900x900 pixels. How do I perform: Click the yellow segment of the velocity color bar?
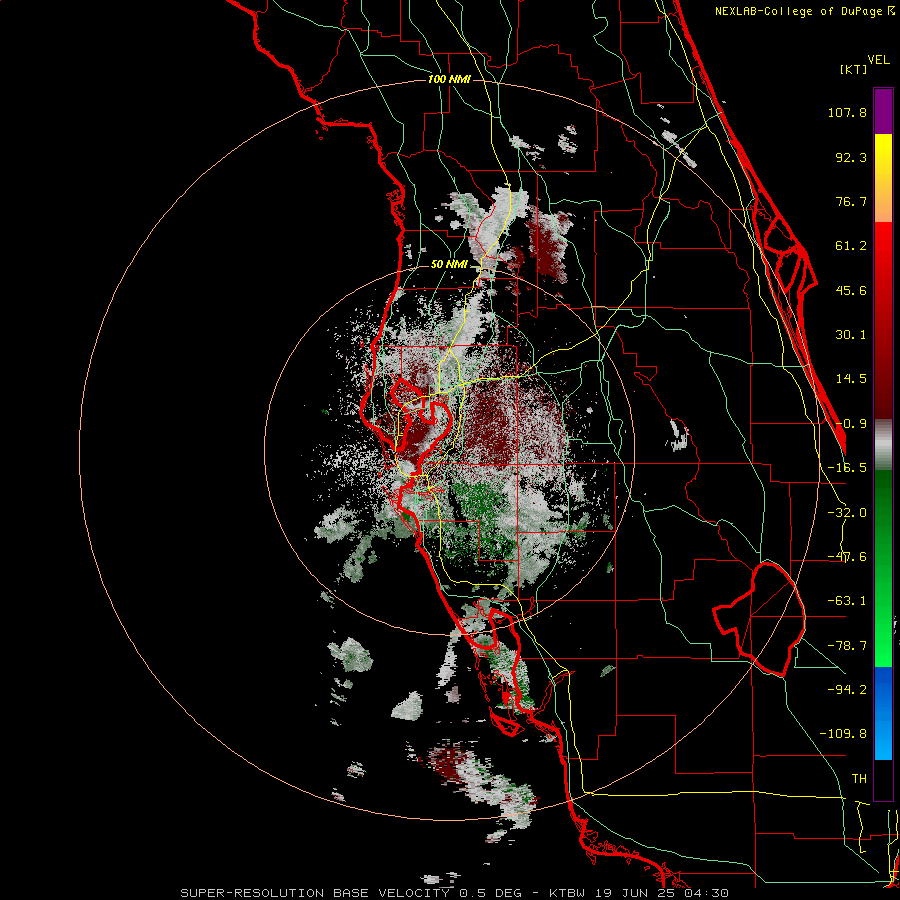pos(883,156)
